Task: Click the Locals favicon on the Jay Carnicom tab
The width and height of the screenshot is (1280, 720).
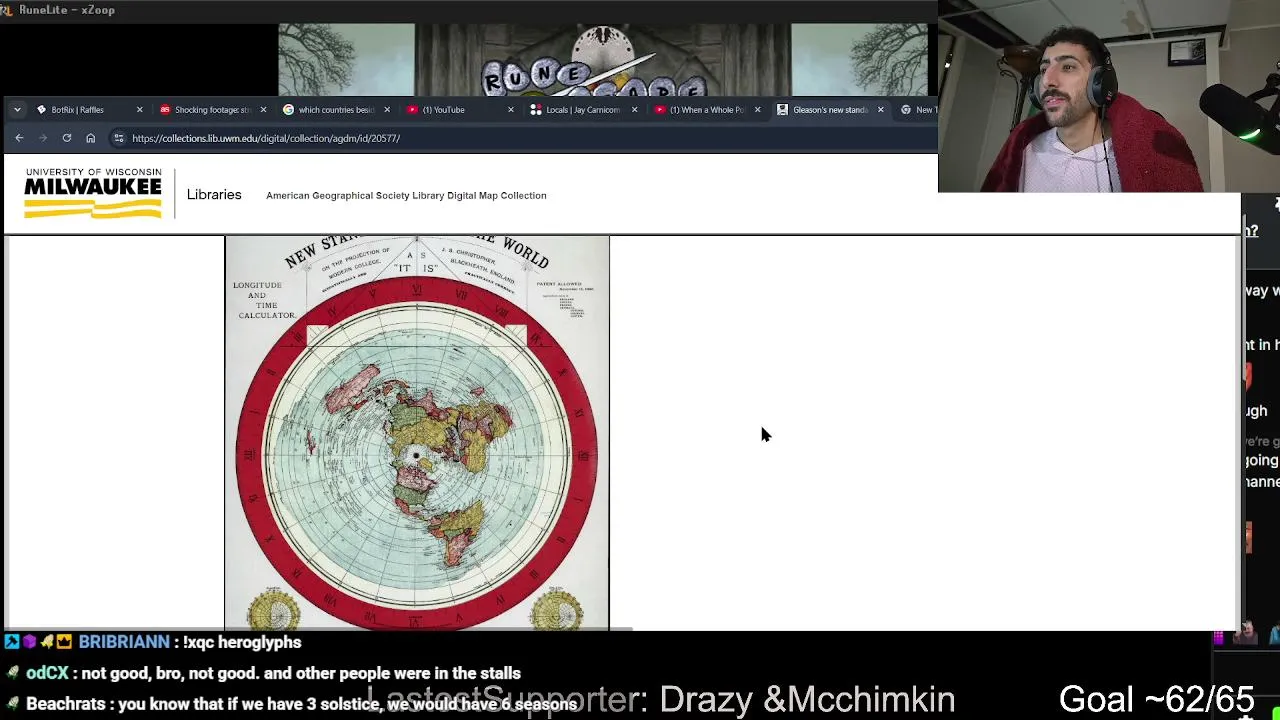Action: point(536,110)
